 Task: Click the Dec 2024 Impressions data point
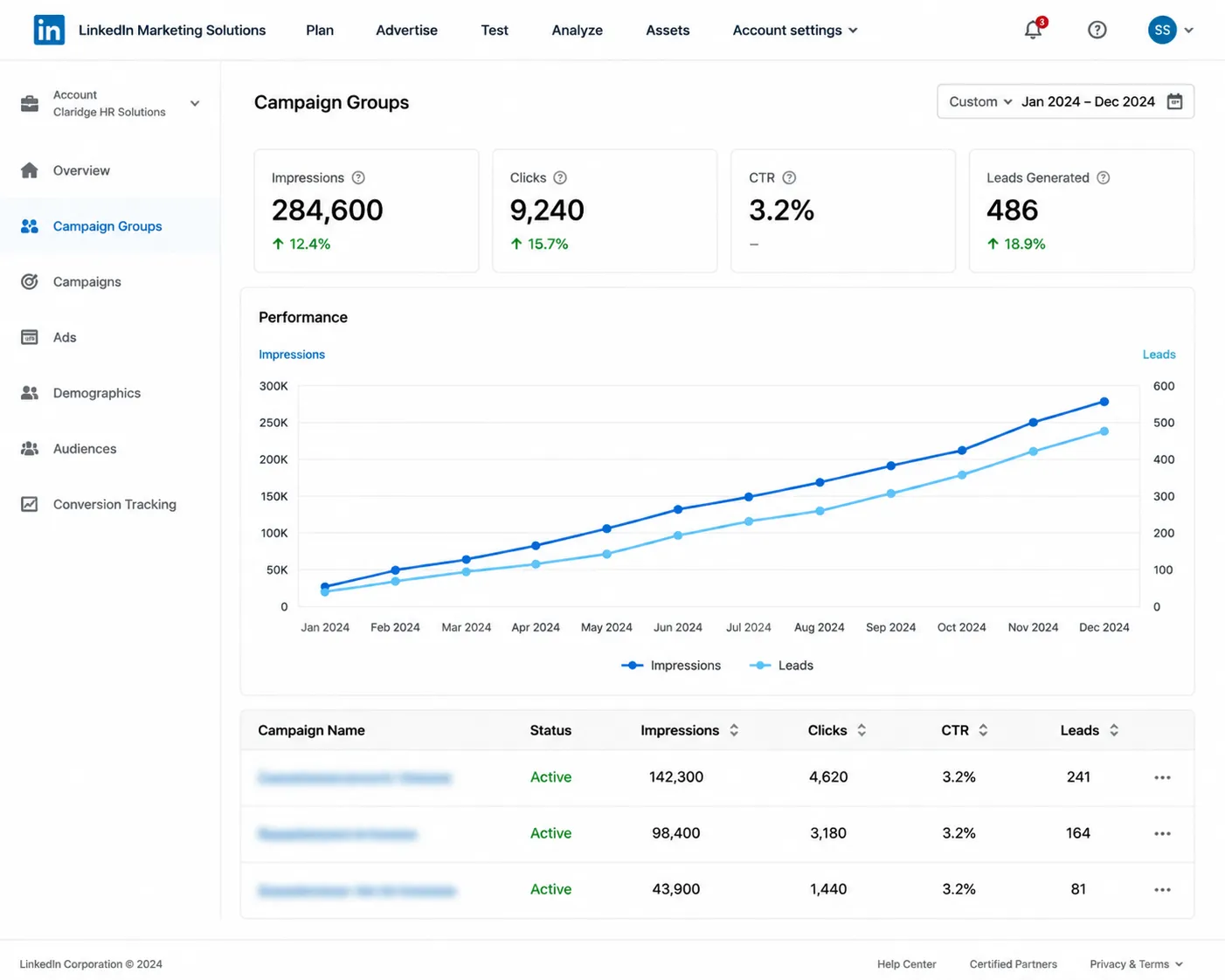(1104, 402)
